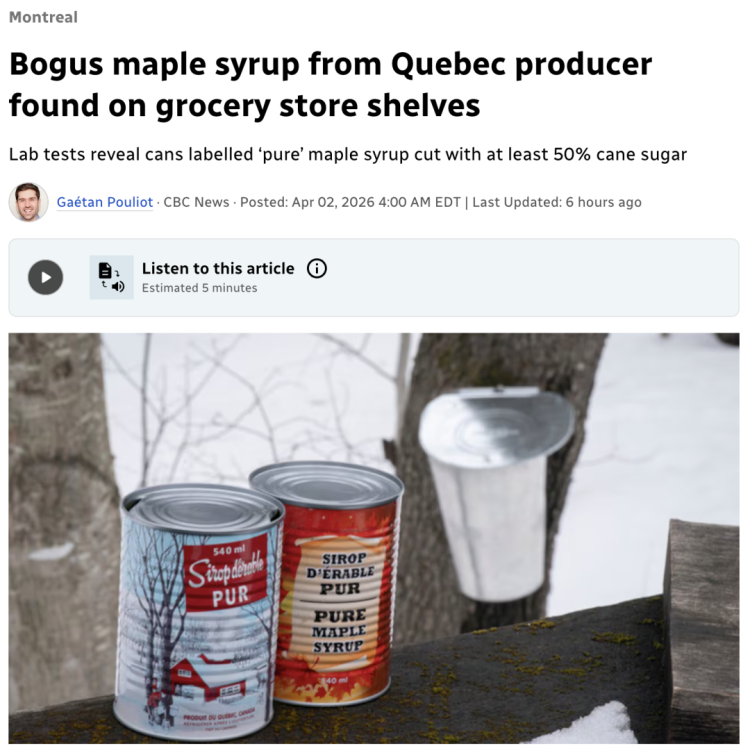Click the maple syrup cans photo
Screen dimensions: 750x755
(x=374, y=538)
